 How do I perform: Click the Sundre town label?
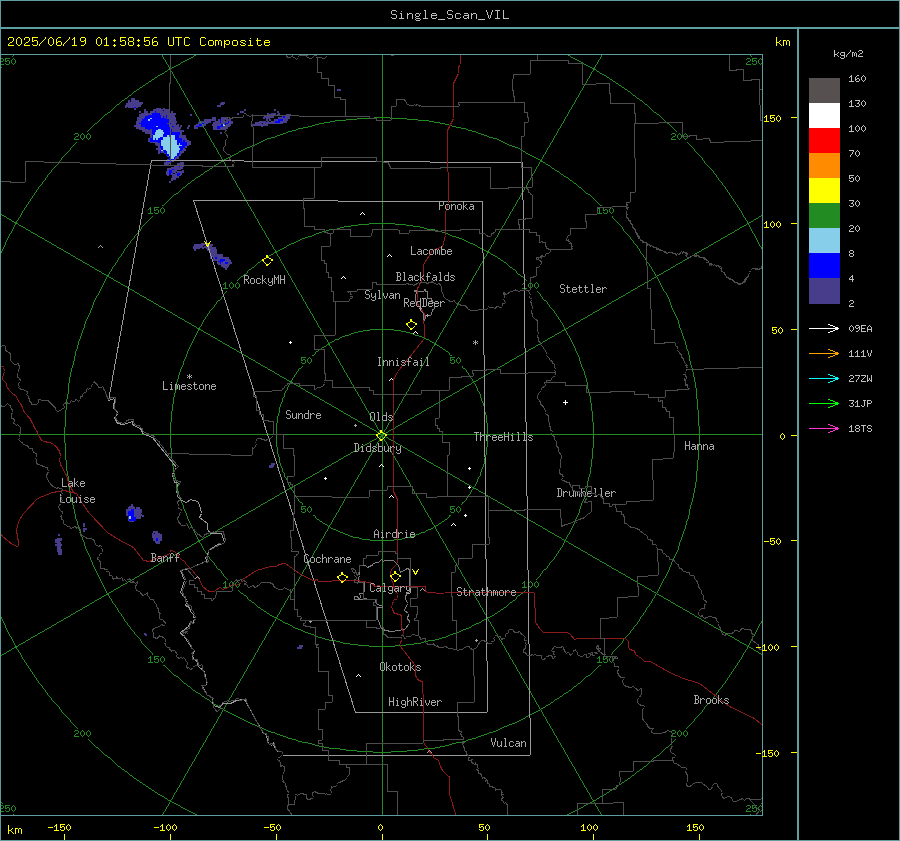[303, 414]
